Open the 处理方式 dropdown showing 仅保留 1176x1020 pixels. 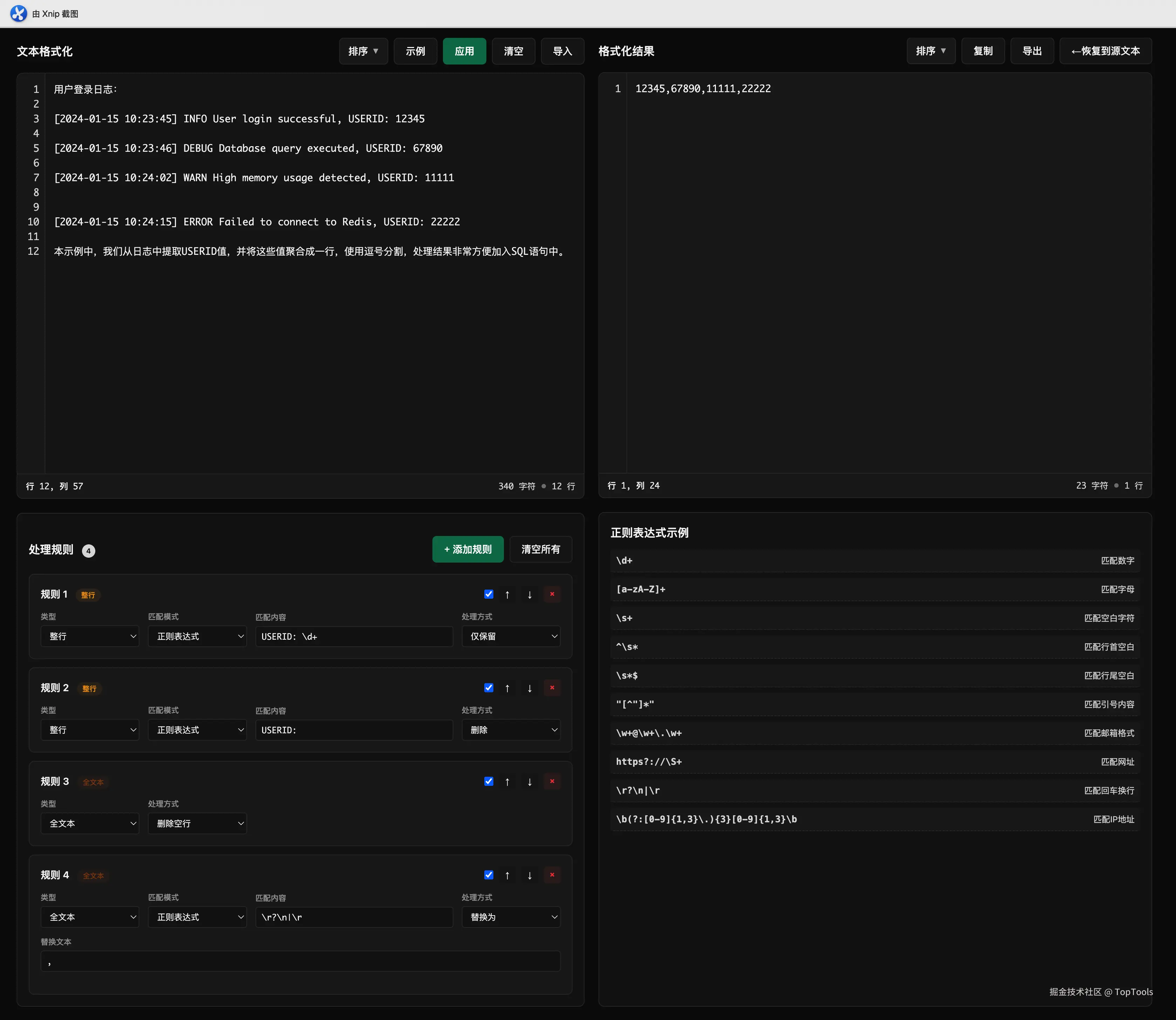tap(510, 637)
